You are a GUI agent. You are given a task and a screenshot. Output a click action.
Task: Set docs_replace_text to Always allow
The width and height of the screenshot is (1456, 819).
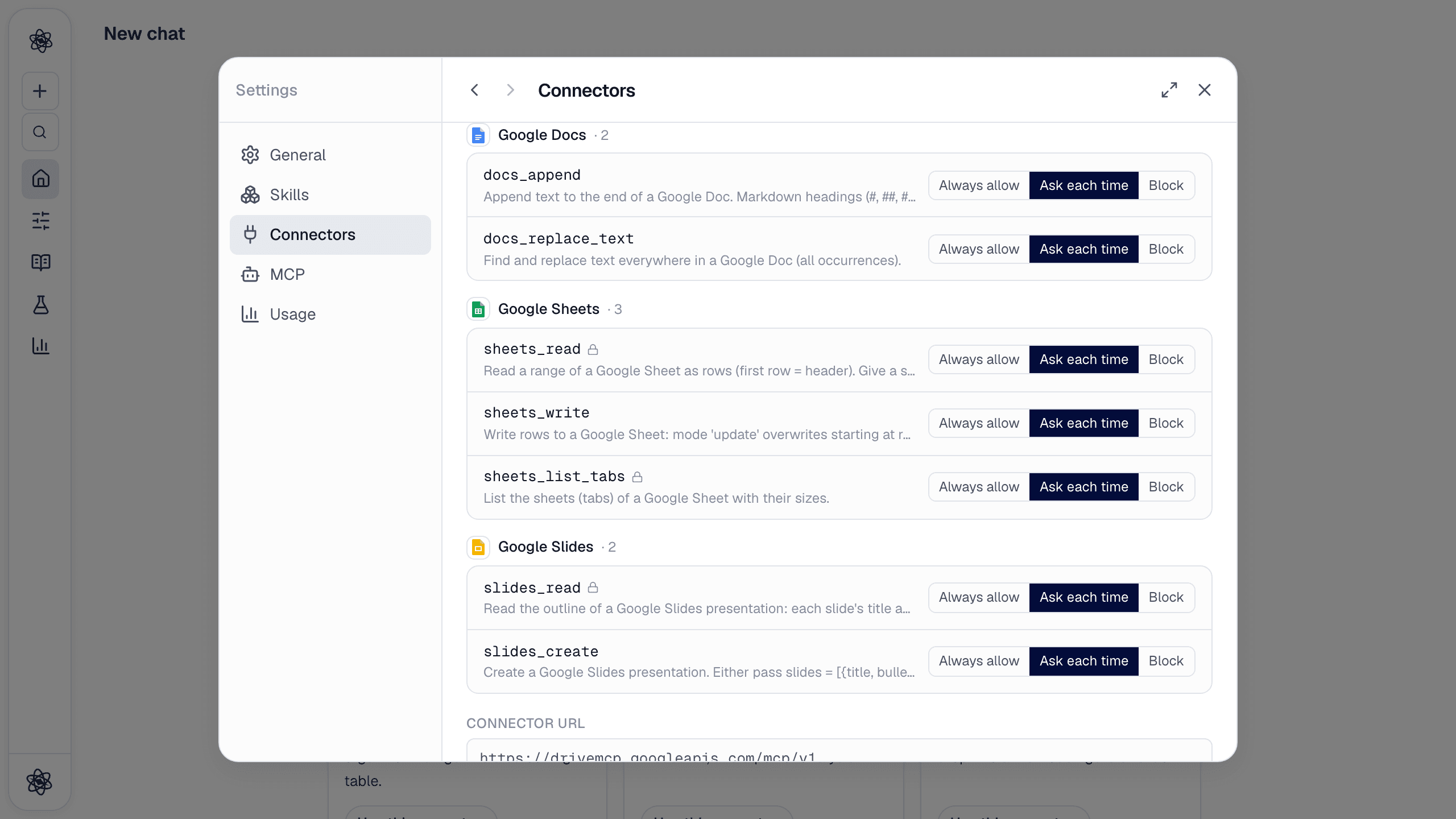click(979, 249)
